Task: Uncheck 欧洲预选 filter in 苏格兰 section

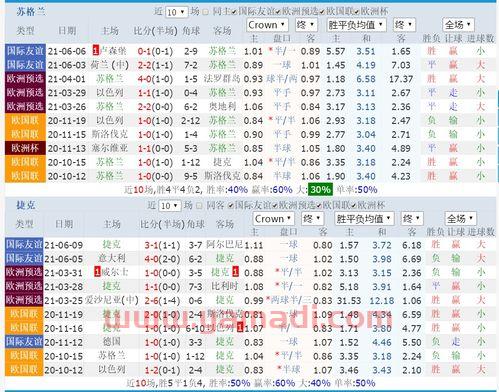Action: click(278, 12)
